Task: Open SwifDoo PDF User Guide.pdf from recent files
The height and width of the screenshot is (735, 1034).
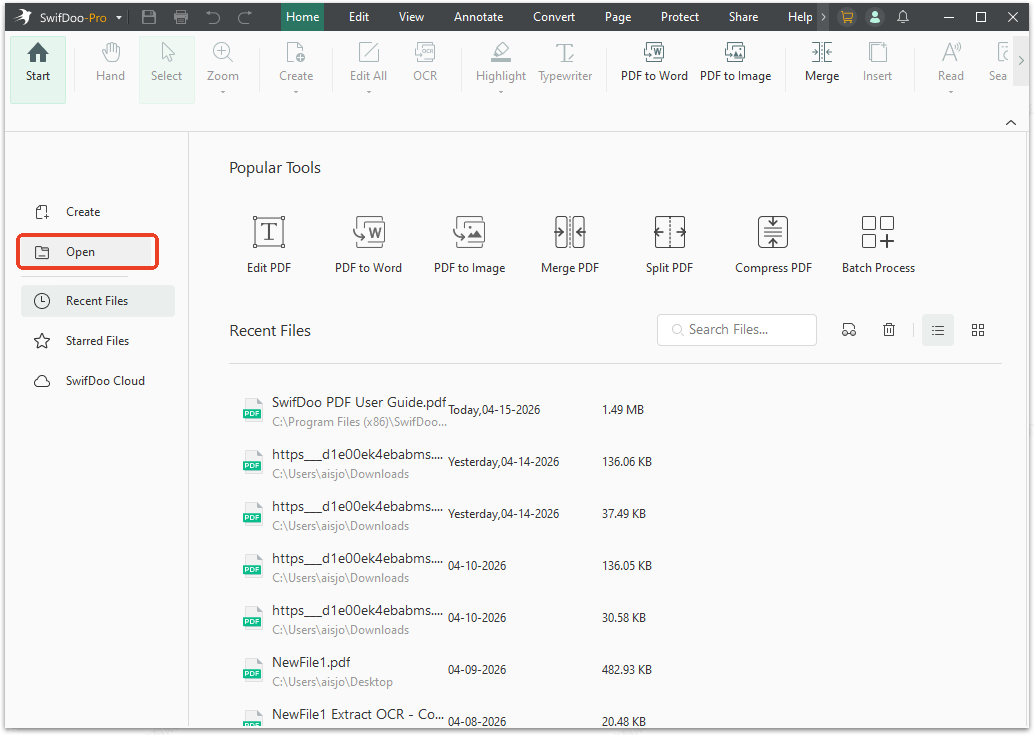Action: [358, 401]
